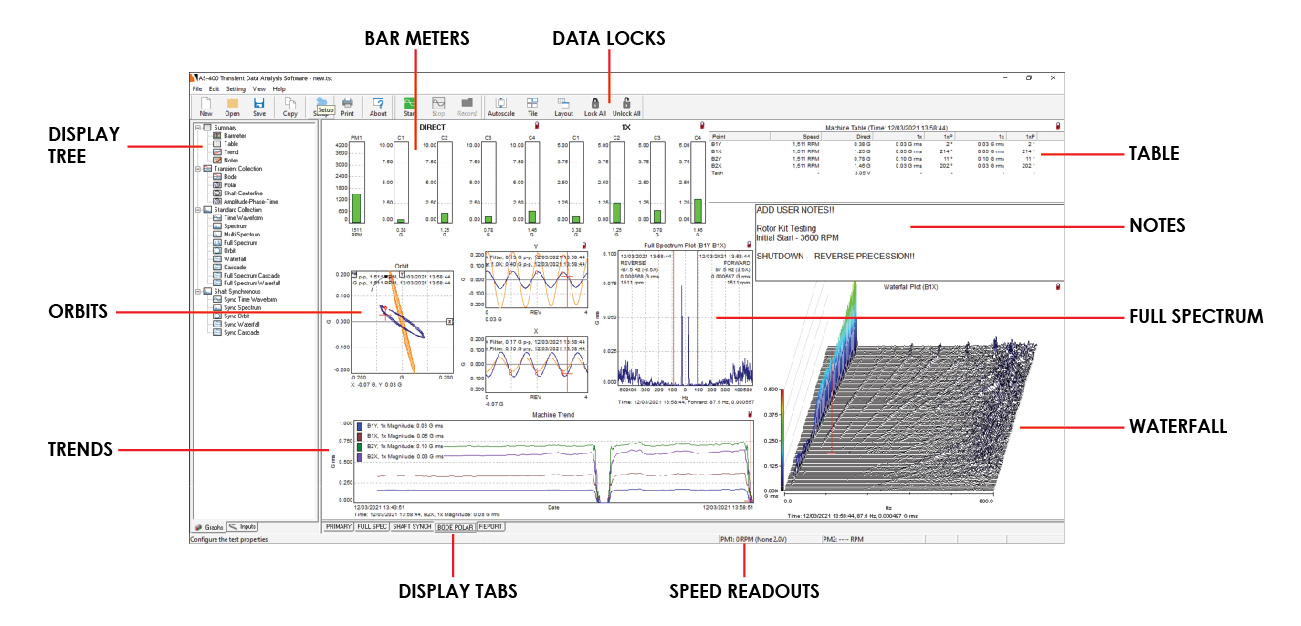Viewport: 1301px width, 626px height.
Task: Toggle the data lock on the DIRECT bar meters
Action: click(537, 125)
